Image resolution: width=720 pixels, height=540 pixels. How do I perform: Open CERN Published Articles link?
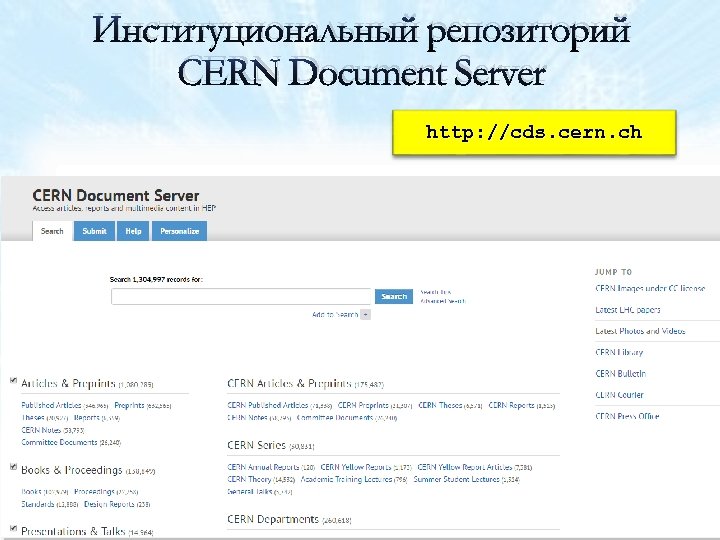pyautogui.click(x=267, y=405)
